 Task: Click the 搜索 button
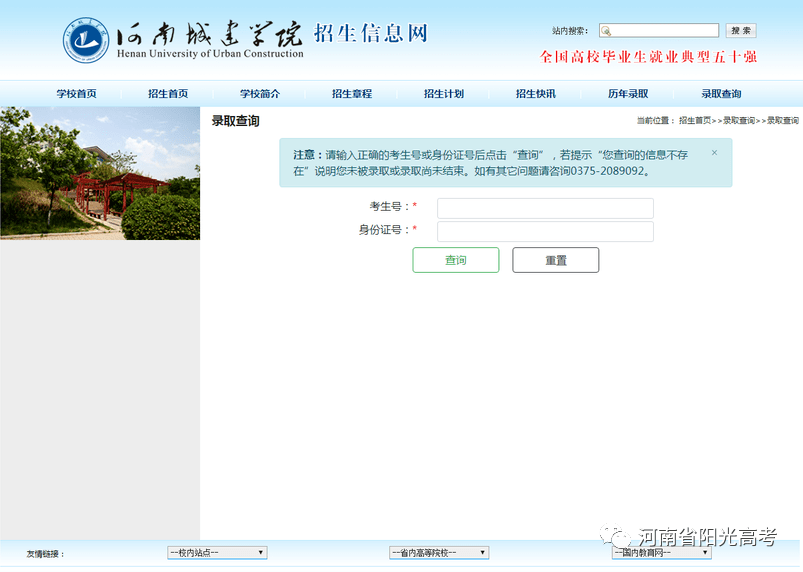click(x=741, y=31)
